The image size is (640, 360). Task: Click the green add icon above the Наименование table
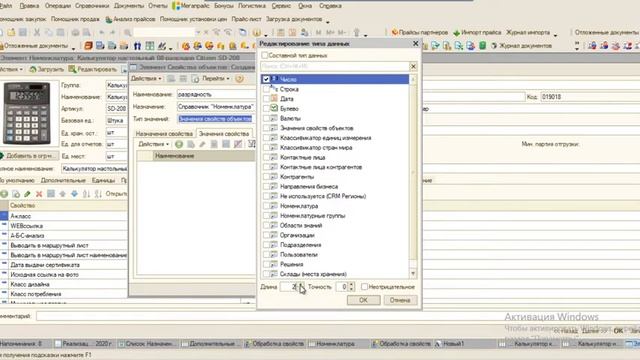[179, 144]
